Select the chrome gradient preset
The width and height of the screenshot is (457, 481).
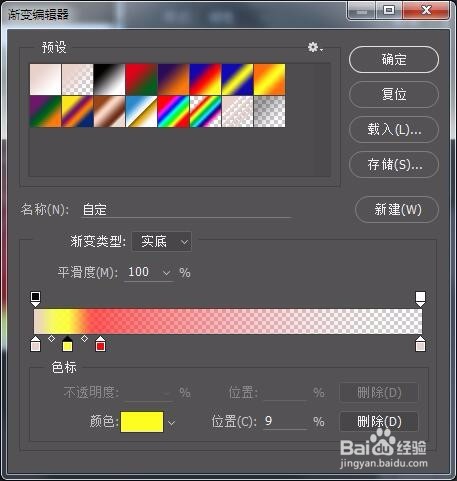tap(141, 111)
